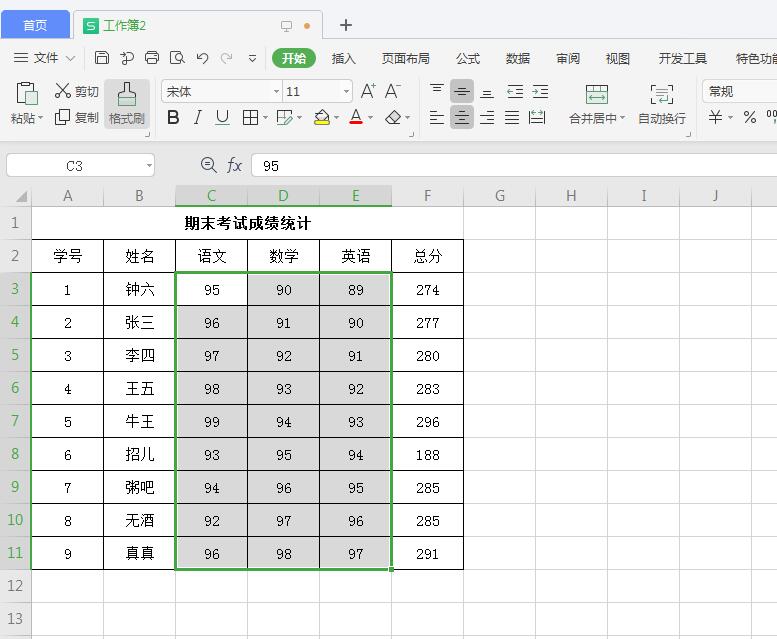Toggle Underline formatting
Screen dimensions: 777x639
[x=222, y=117]
